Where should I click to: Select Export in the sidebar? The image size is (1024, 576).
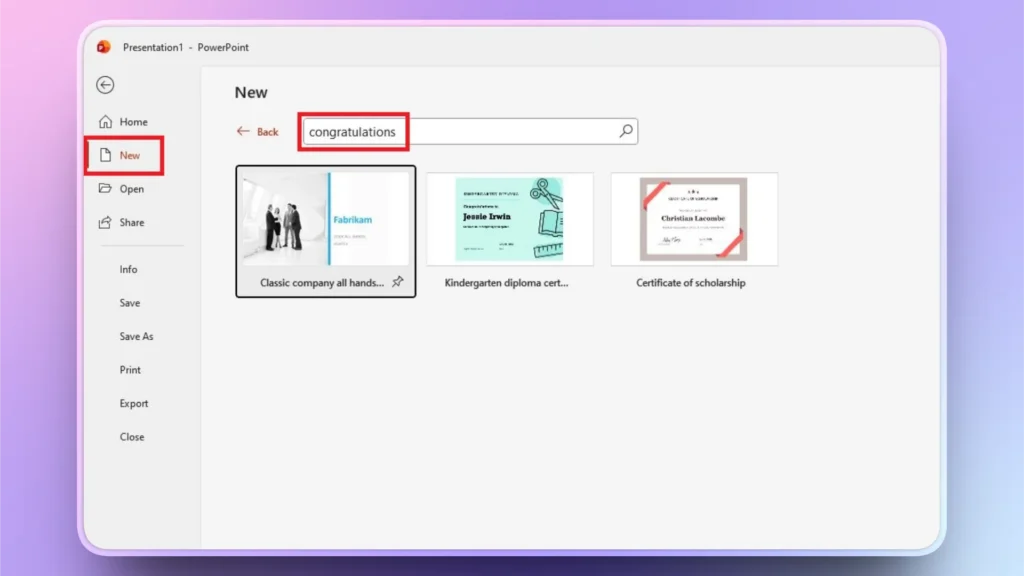click(132, 403)
